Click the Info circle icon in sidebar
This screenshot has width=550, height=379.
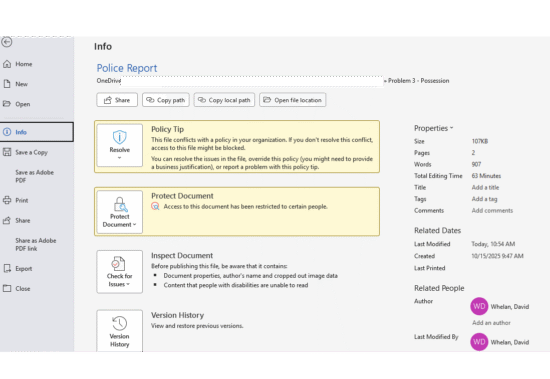point(7,132)
